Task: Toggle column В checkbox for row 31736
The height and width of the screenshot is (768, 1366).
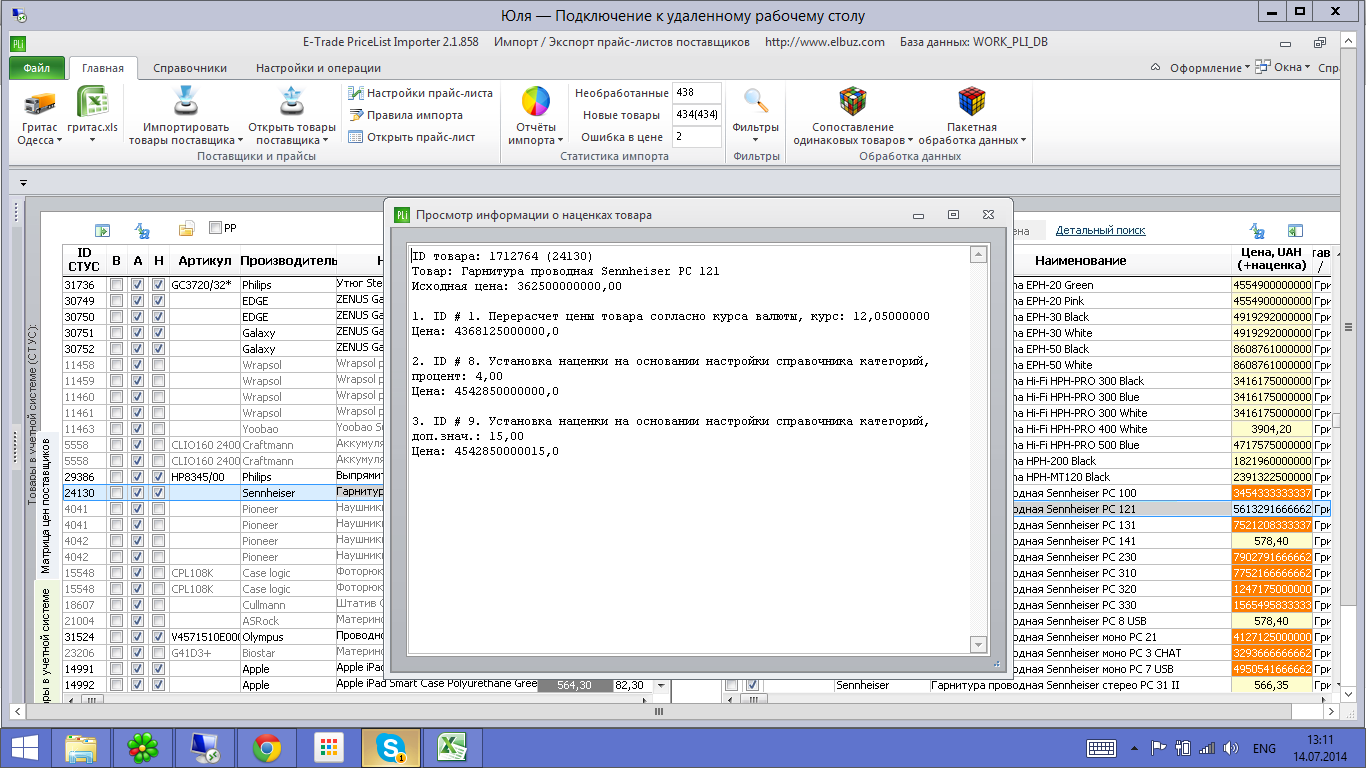Action: click(117, 285)
